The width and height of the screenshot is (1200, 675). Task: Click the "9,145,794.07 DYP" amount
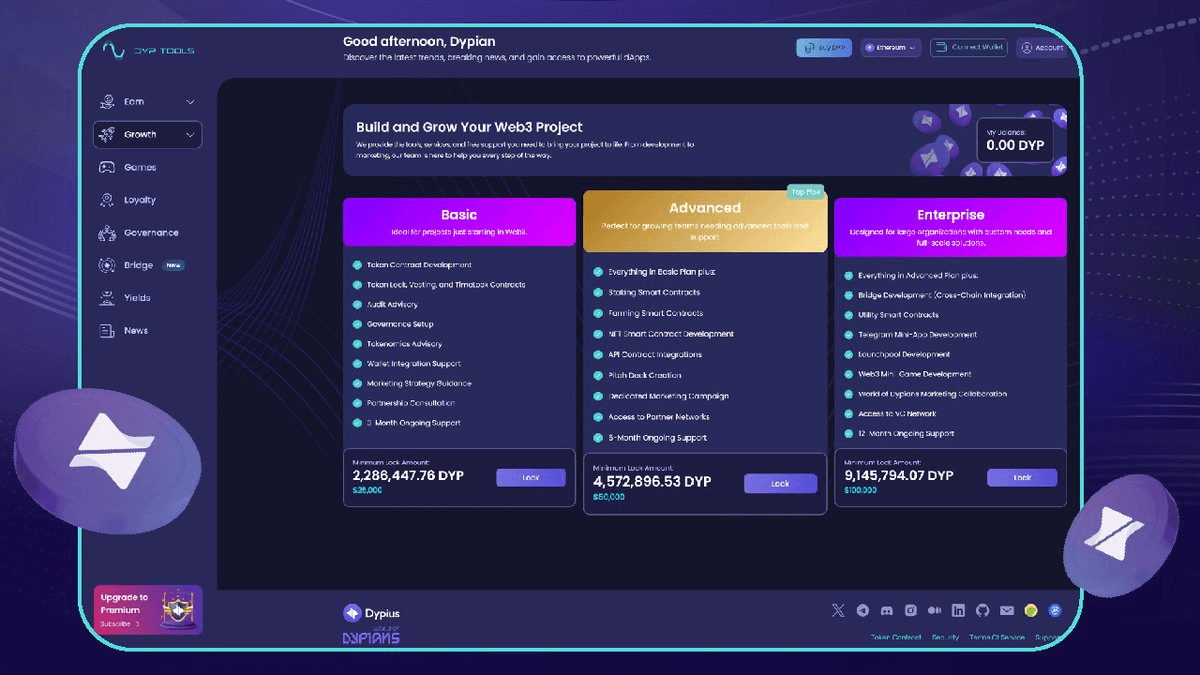(899, 476)
